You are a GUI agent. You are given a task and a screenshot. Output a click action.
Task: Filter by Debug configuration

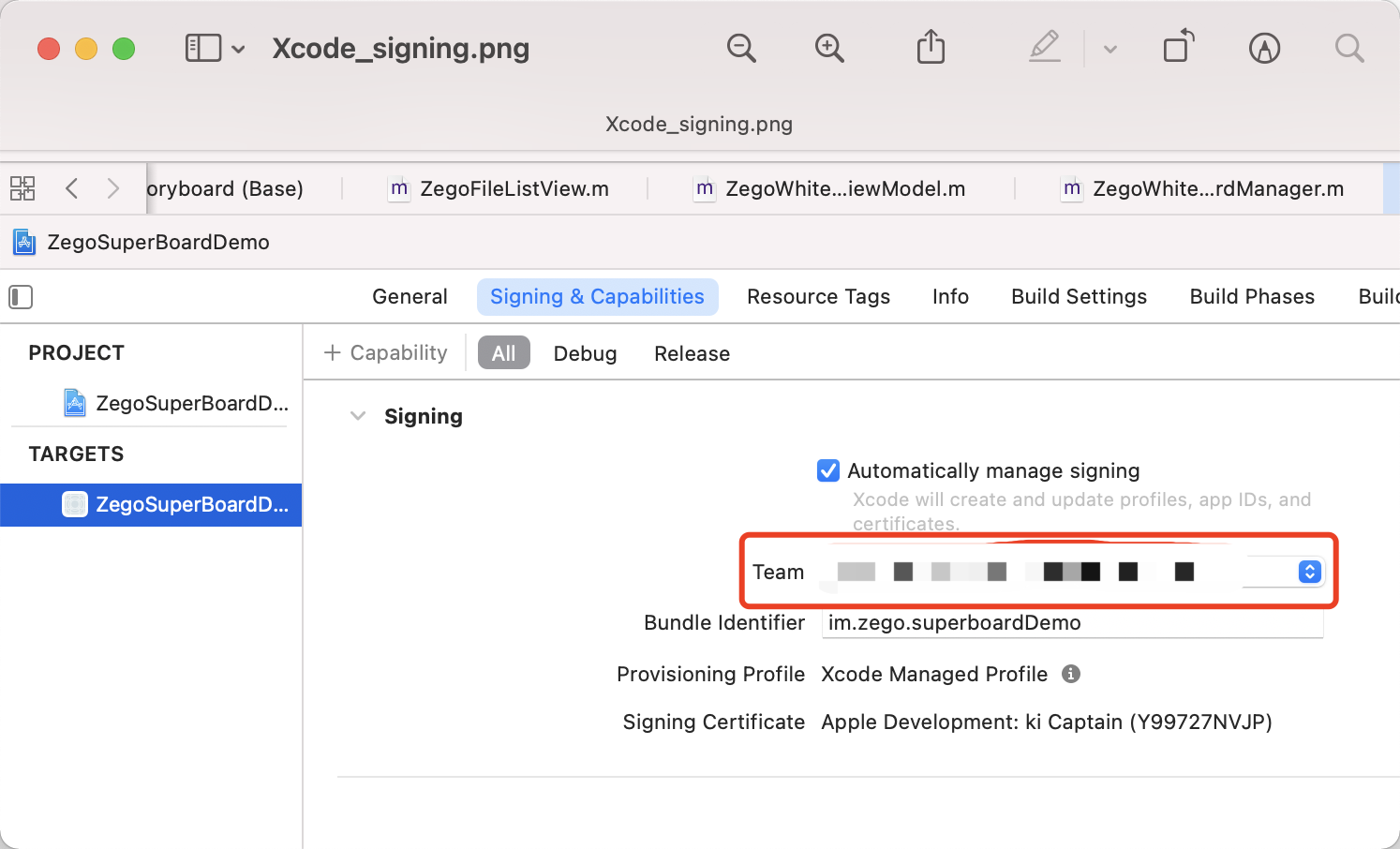585,353
